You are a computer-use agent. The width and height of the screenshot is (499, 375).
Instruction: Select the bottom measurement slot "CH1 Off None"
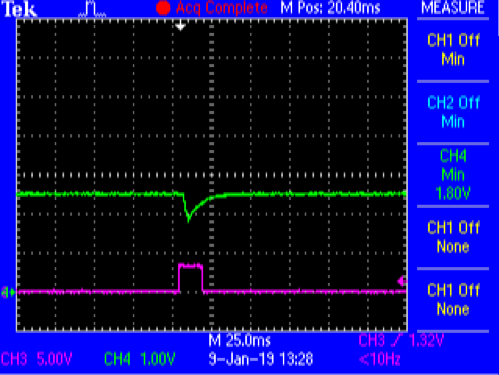pyautogui.click(x=453, y=299)
